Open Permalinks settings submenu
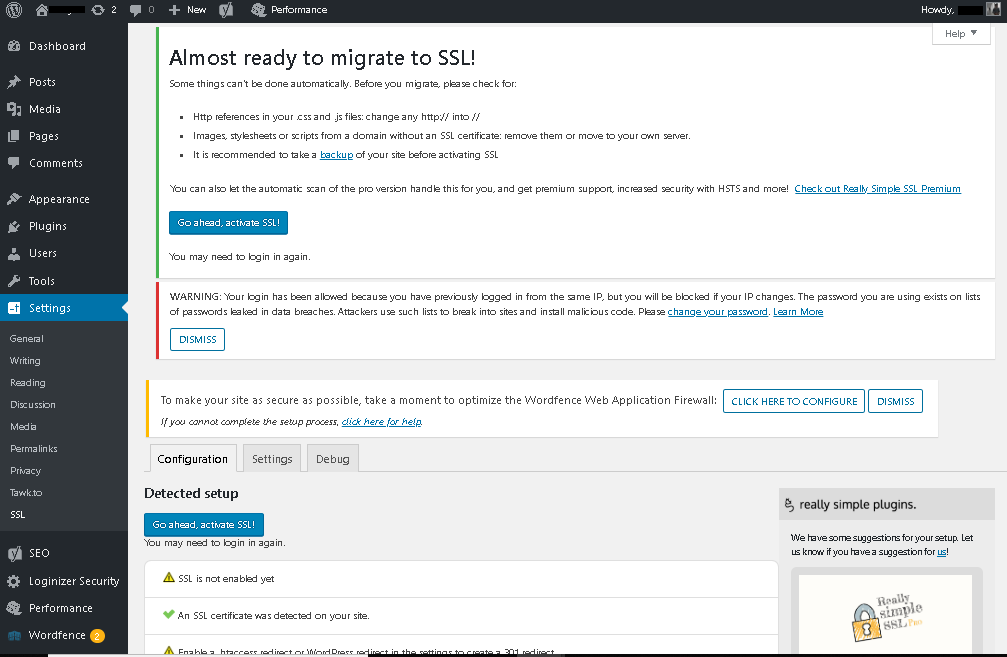Image resolution: width=1007 pixels, height=657 pixels. point(33,448)
